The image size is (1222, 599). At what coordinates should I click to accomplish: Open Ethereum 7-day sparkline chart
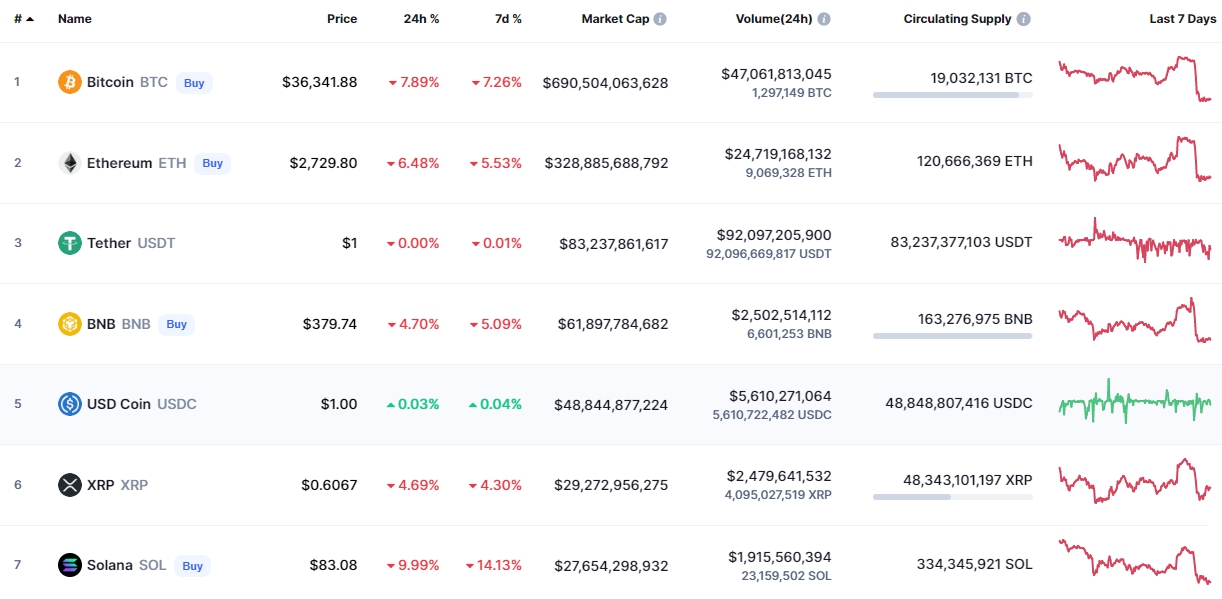click(1135, 159)
